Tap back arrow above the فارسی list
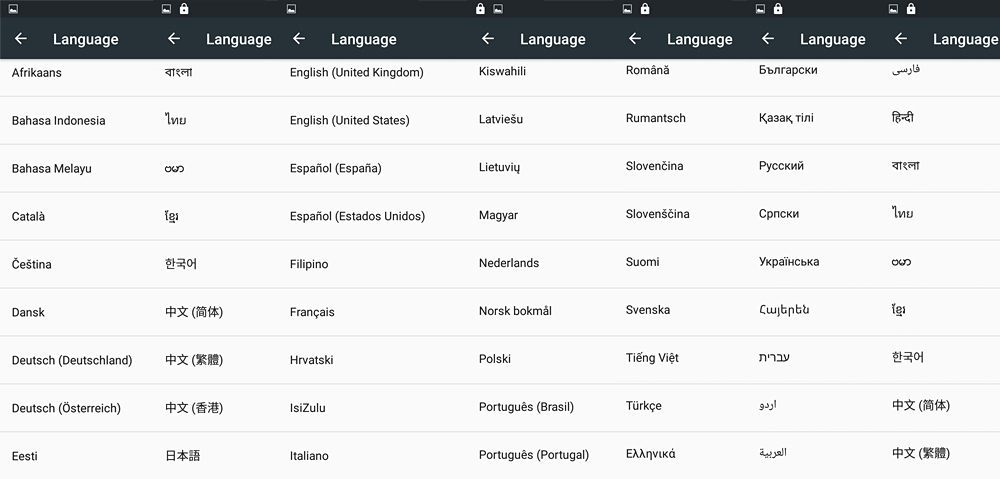Screen dimensions: 1000x479 click(901, 39)
